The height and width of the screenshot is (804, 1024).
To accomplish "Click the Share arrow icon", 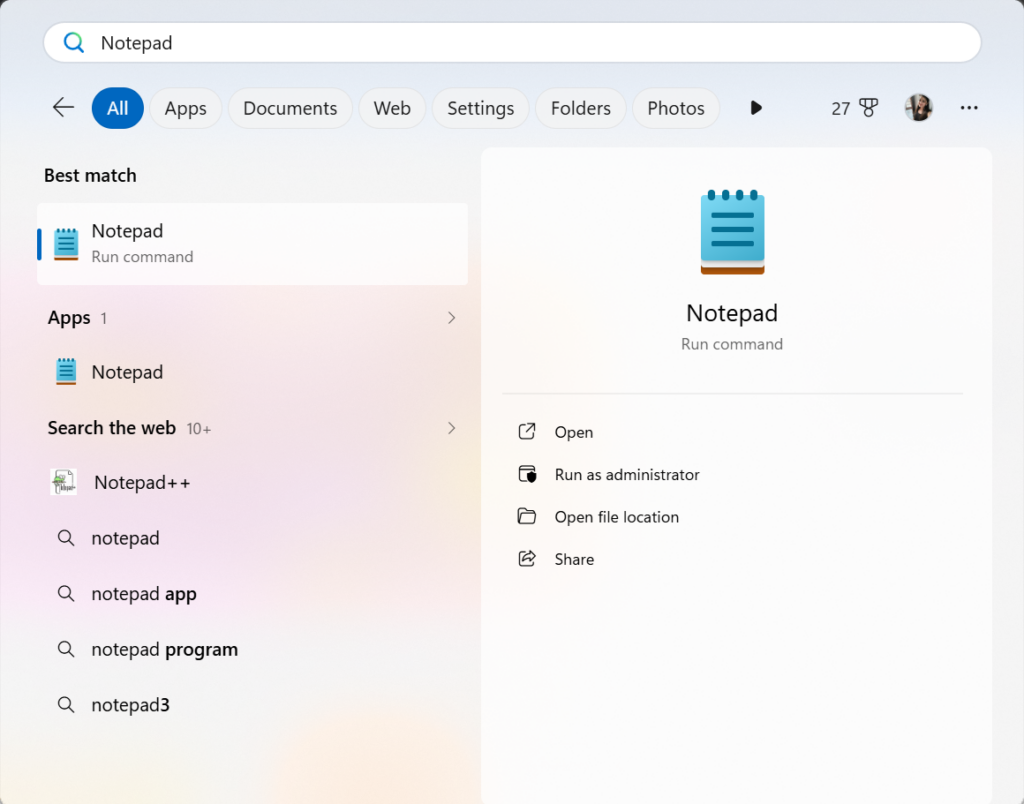I will click(x=527, y=558).
